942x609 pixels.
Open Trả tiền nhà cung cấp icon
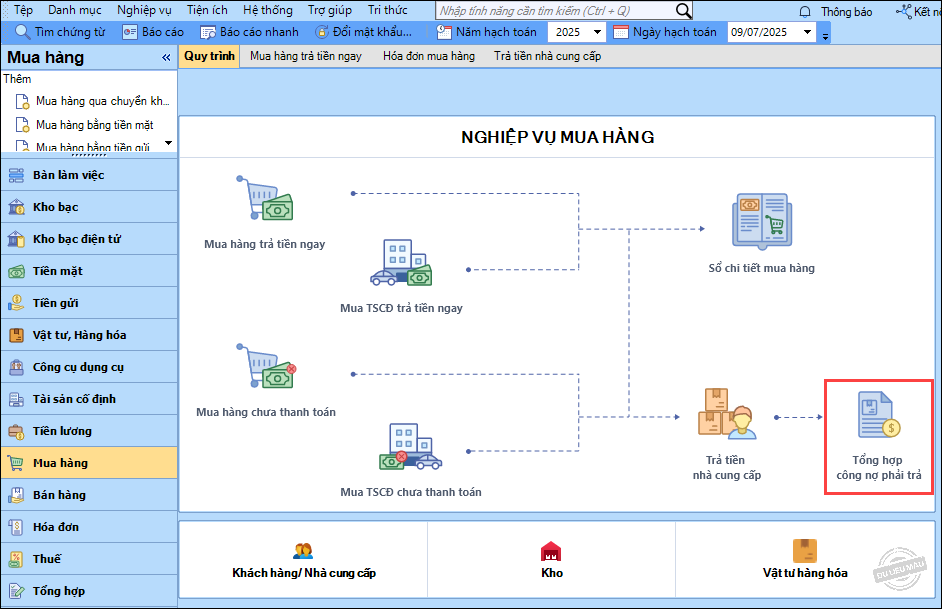pos(727,414)
